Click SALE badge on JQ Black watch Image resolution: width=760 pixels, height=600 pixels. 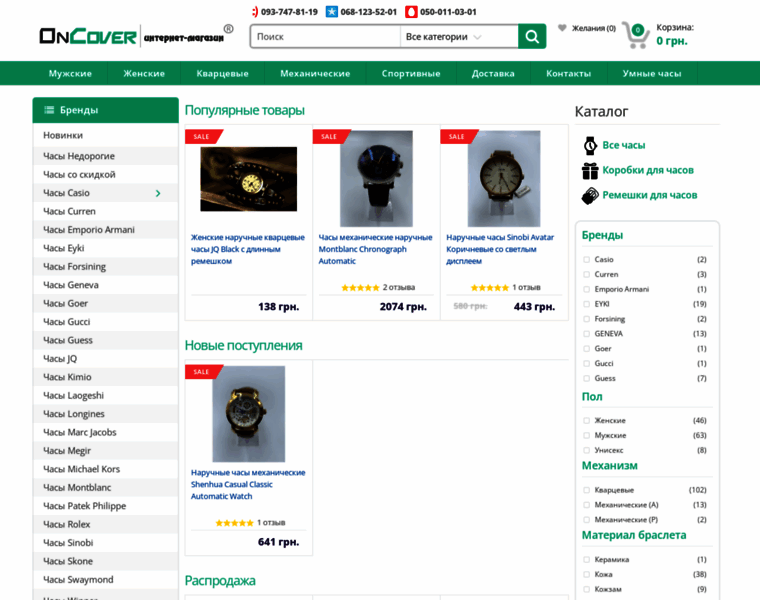coord(204,137)
